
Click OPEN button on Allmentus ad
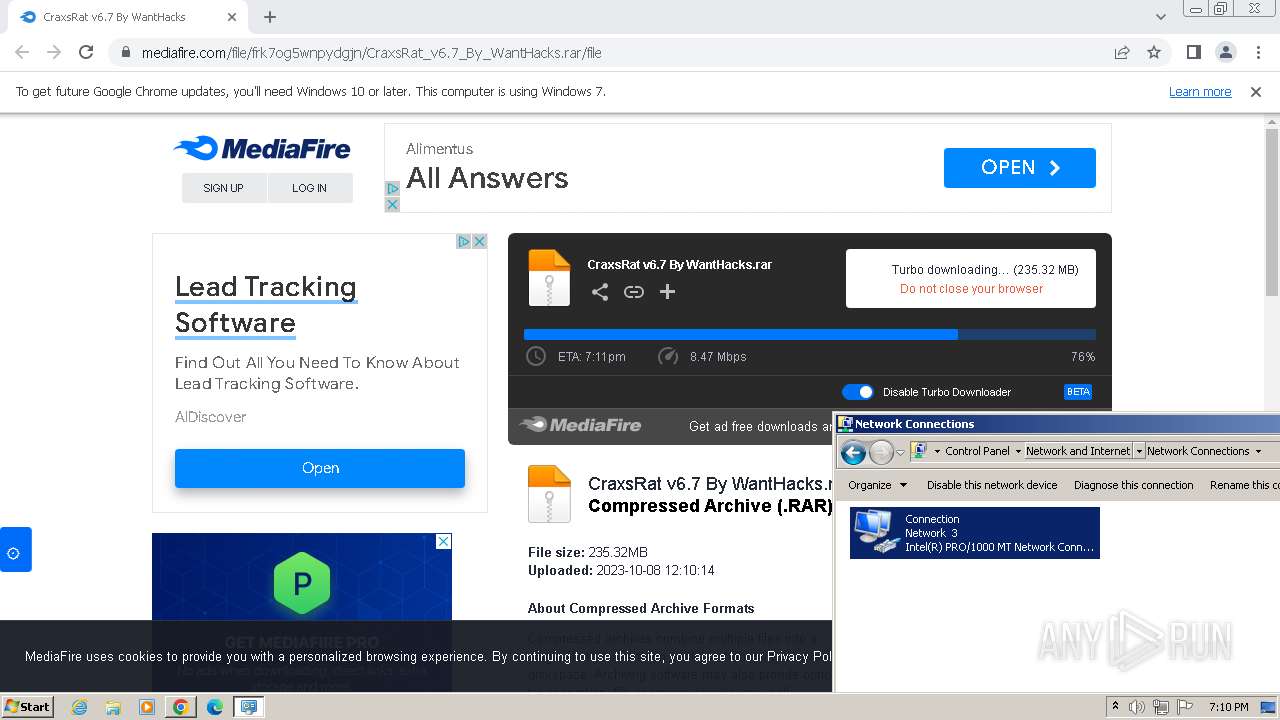(x=1020, y=168)
